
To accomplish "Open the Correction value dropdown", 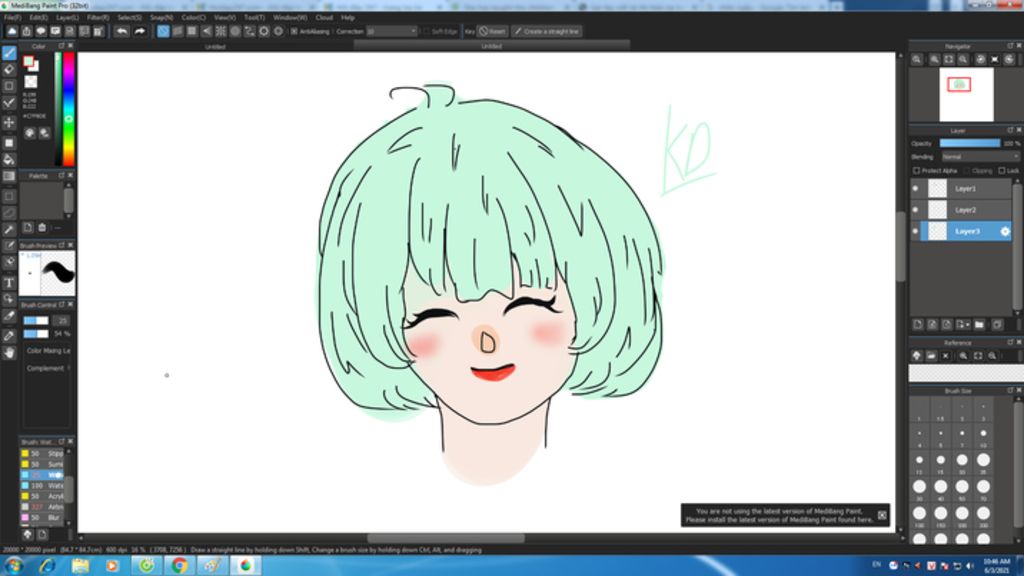I will tap(391, 31).
